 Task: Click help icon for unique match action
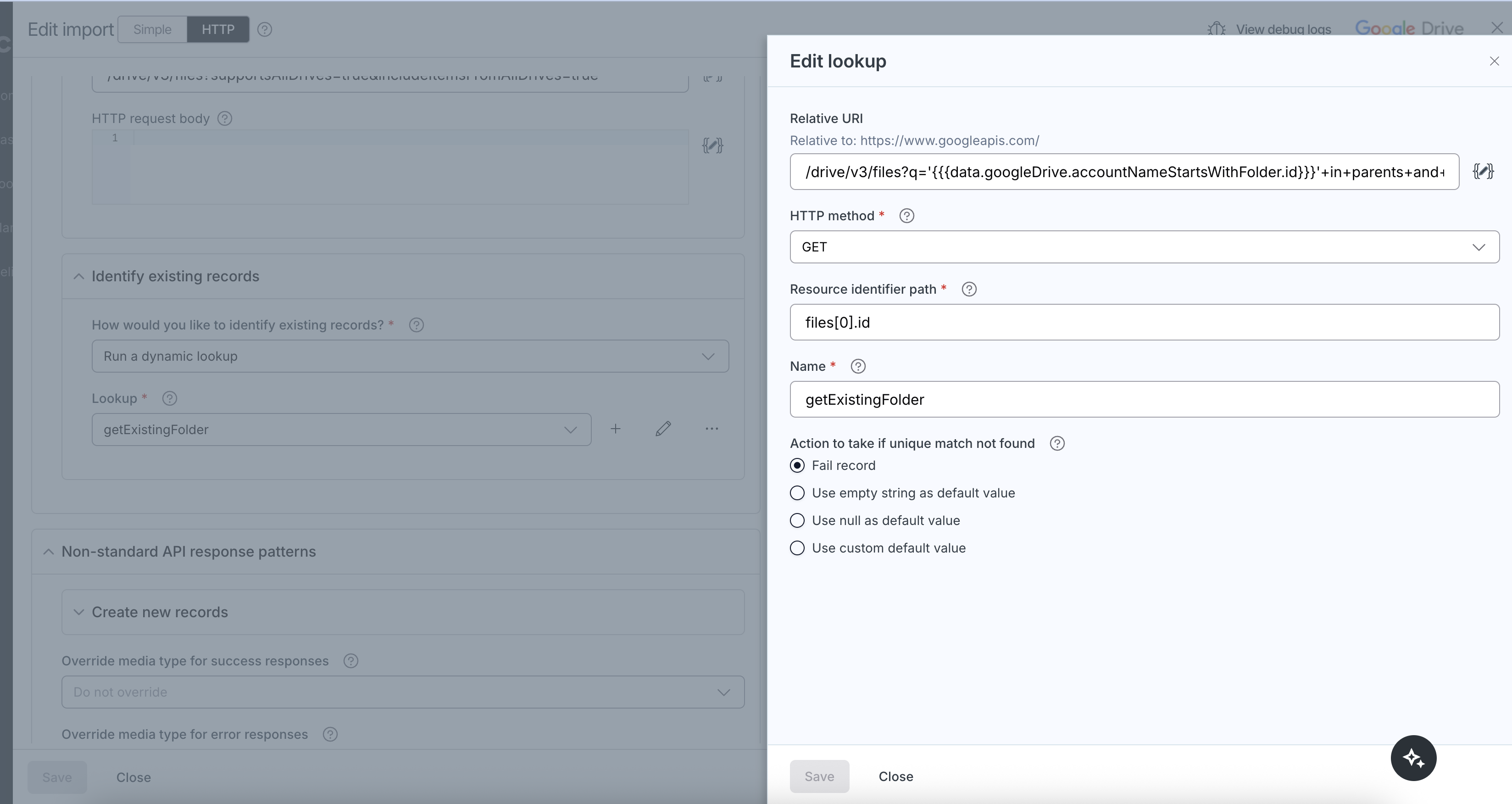coord(1056,443)
